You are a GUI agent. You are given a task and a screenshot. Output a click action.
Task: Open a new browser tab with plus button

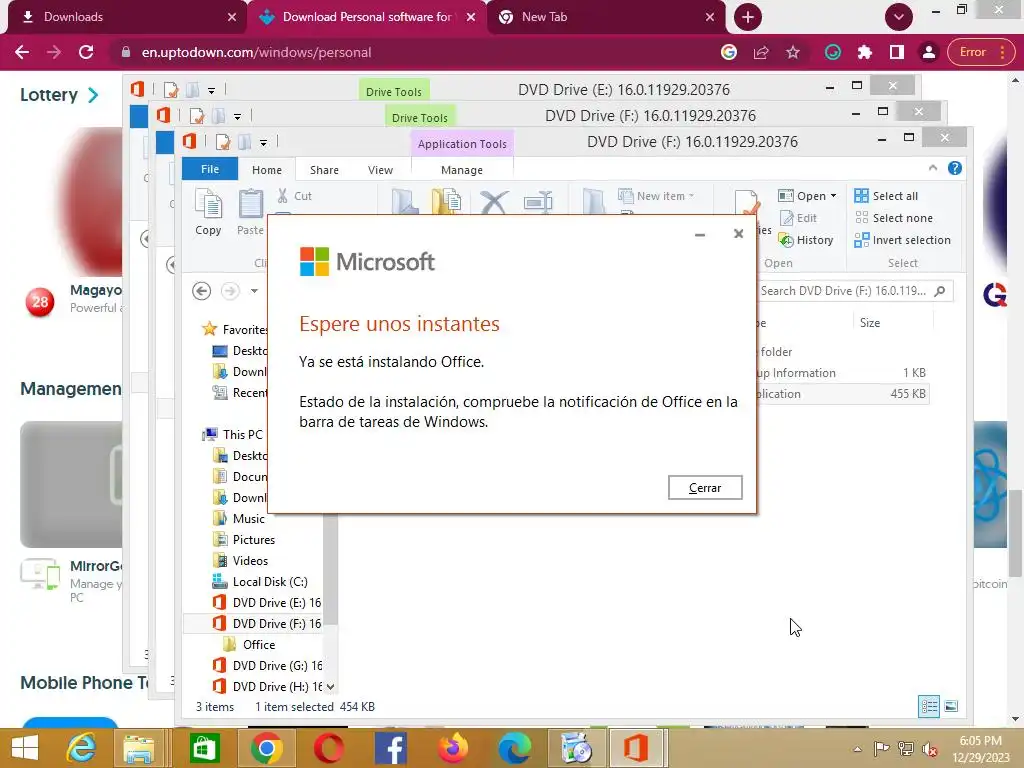click(x=748, y=17)
